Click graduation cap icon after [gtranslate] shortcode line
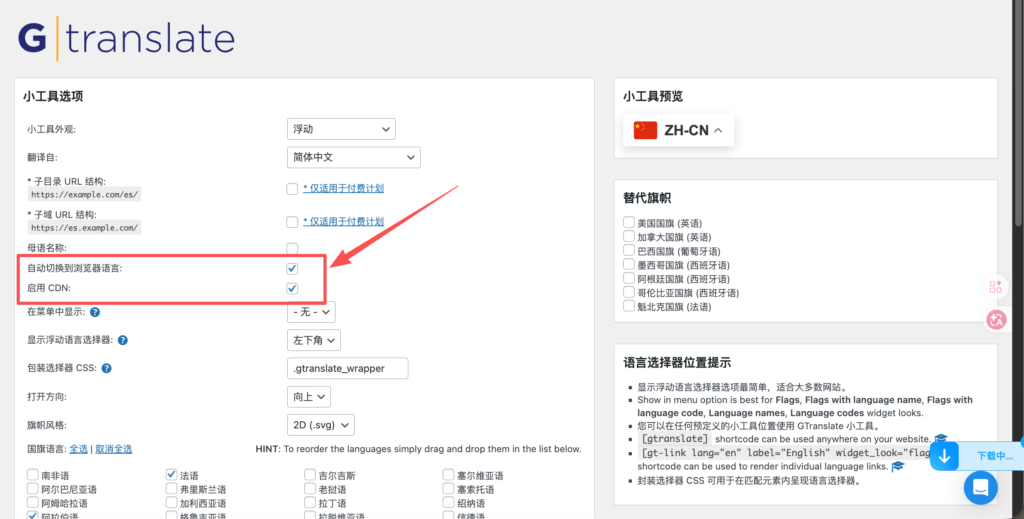The width and height of the screenshot is (1024, 519). click(x=940, y=439)
